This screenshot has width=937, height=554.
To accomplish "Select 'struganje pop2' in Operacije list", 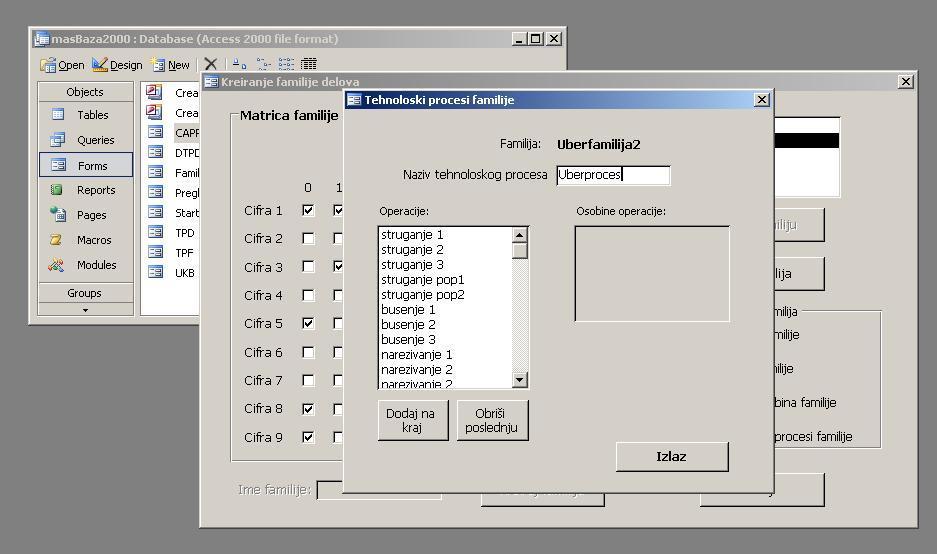I will (x=445, y=295).
